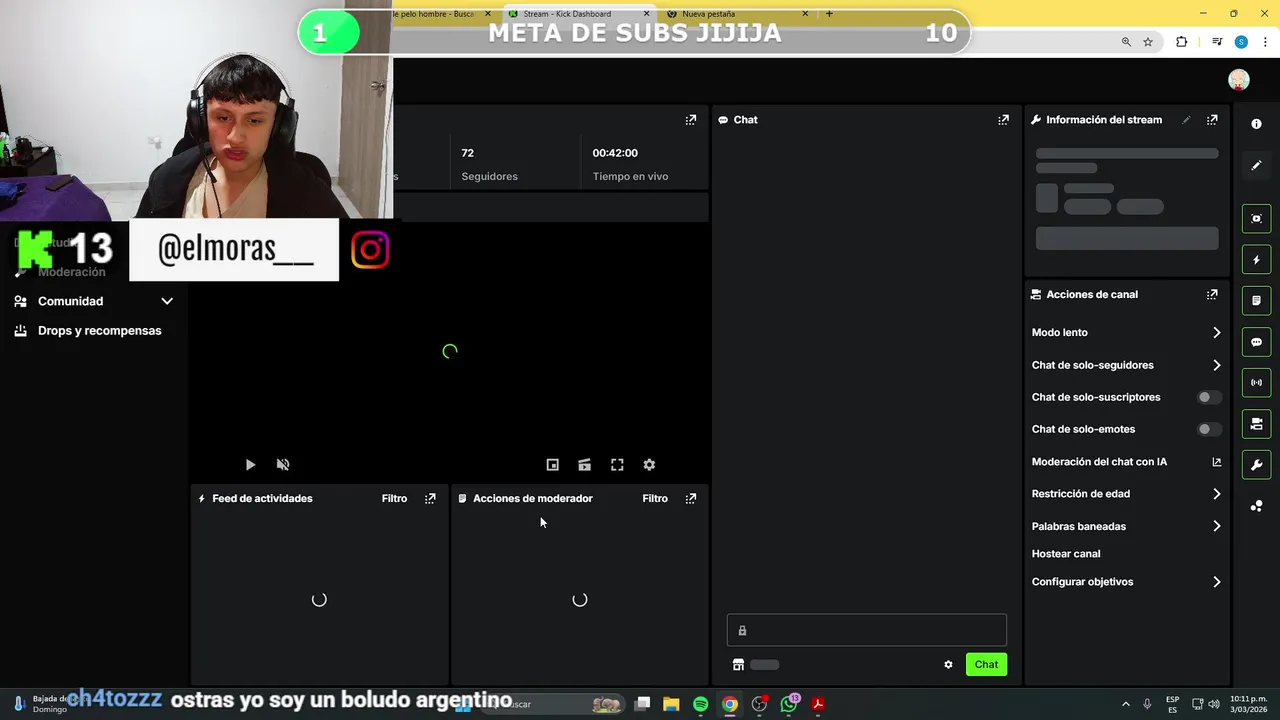Click the 00:42:00 Tiempo en vivo stat
The width and height of the screenshot is (1280, 720).
pos(630,165)
